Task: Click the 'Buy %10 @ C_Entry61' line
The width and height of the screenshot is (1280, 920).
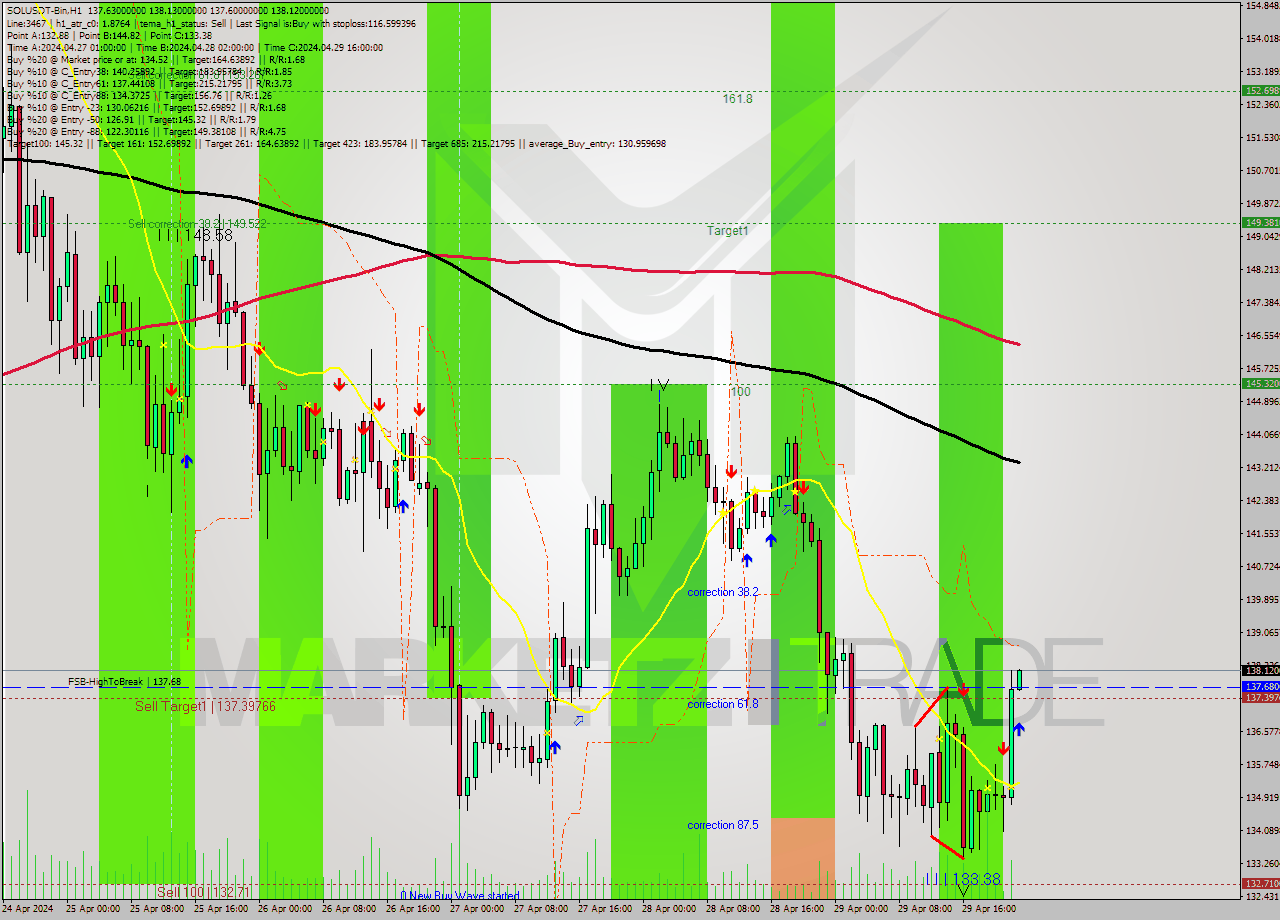Action: (x=149, y=83)
